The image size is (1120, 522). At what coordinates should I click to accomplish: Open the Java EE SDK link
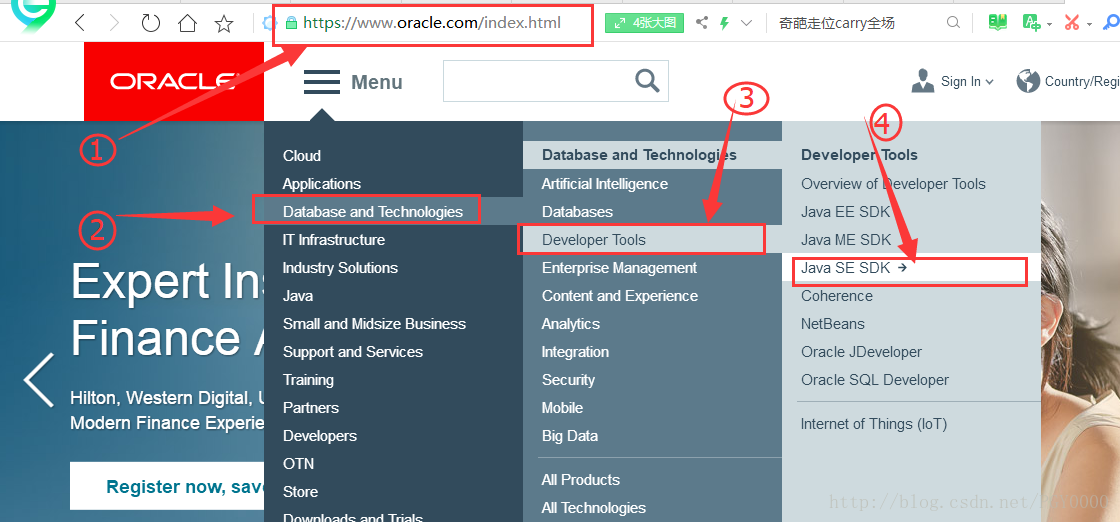tap(846, 211)
